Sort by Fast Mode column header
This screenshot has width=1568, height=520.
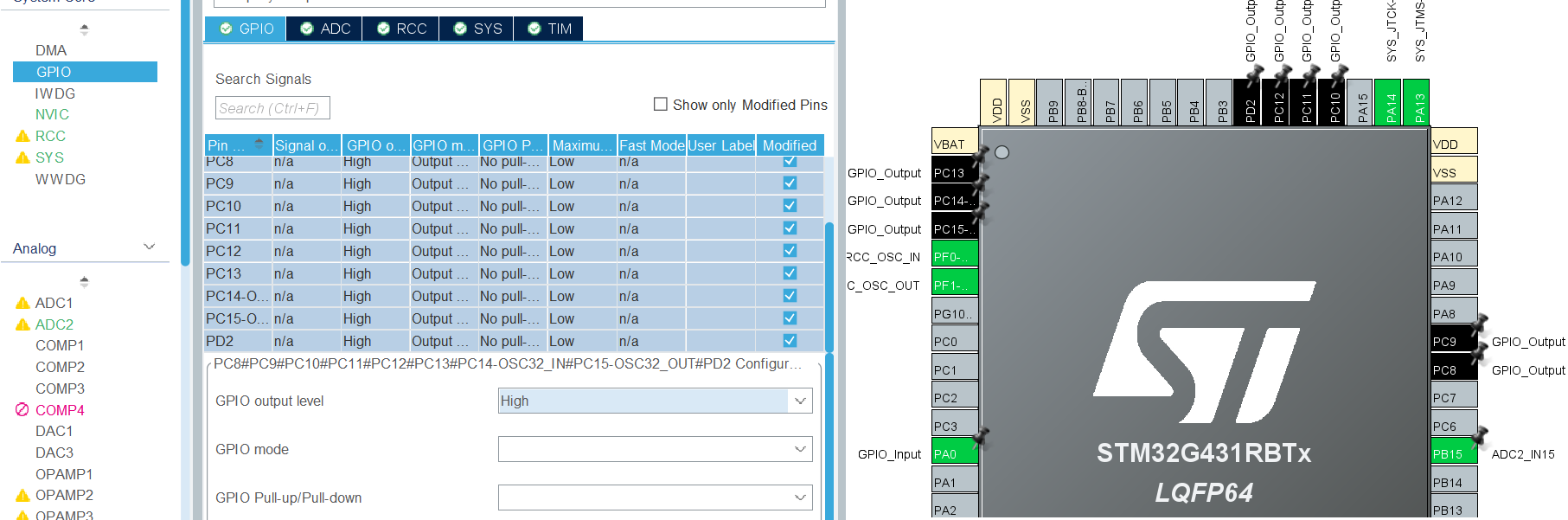coord(652,145)
